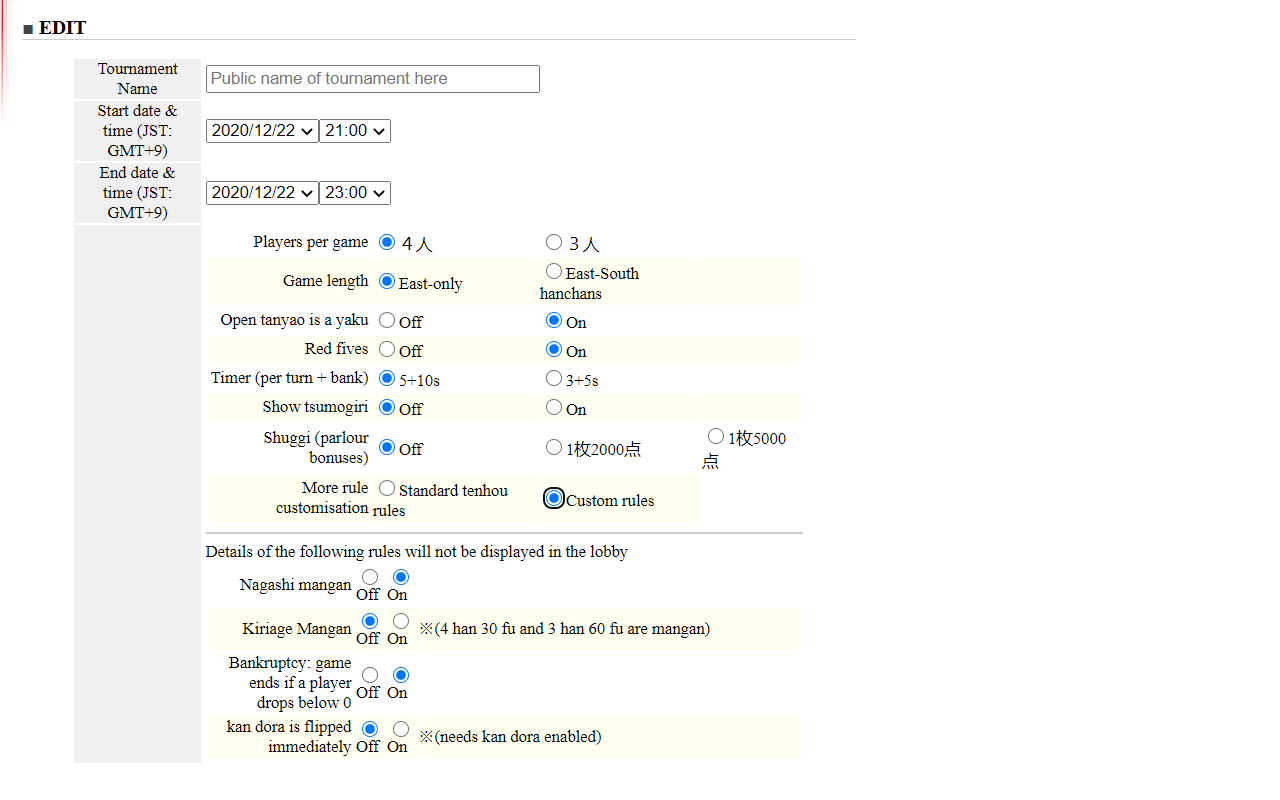The image size is (1280, 800).
Task: Turn off Nagashi mangan
Action: point(370,576)
